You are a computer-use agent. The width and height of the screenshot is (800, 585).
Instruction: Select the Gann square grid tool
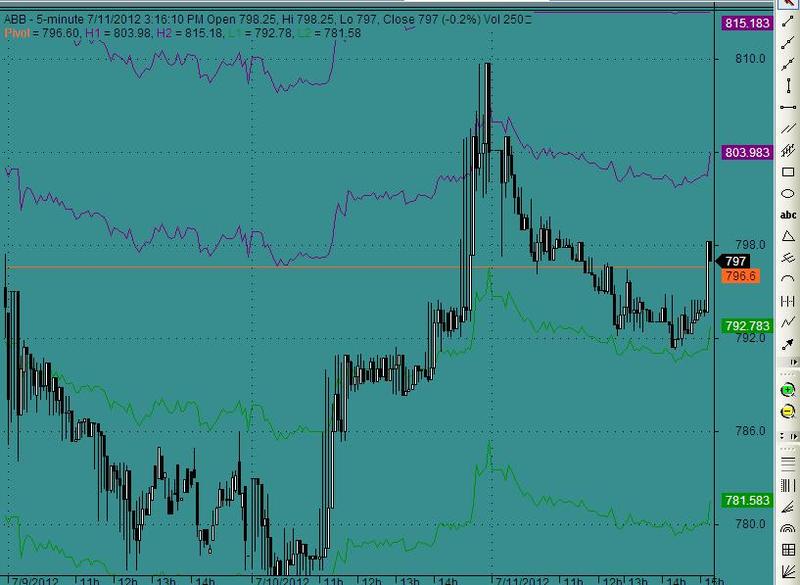(x=788, y=549)
